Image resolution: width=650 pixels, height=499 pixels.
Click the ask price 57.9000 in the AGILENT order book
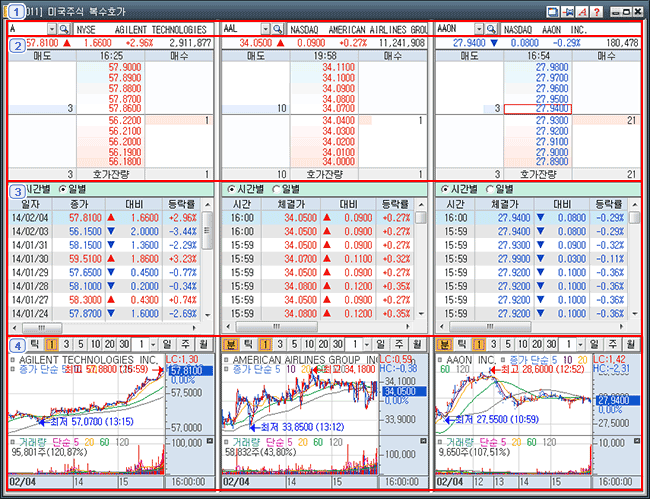coord(125,67)
